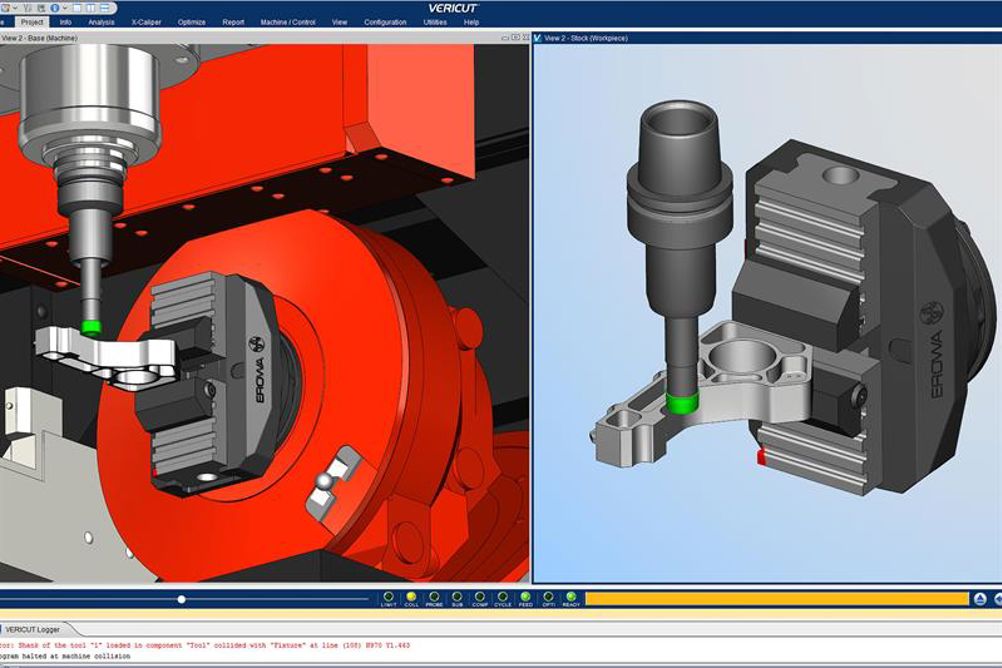Select the View 2 - Stock (Workpiece) title bar
Viewport: 1002px width, 668px height.
point(767,38)
